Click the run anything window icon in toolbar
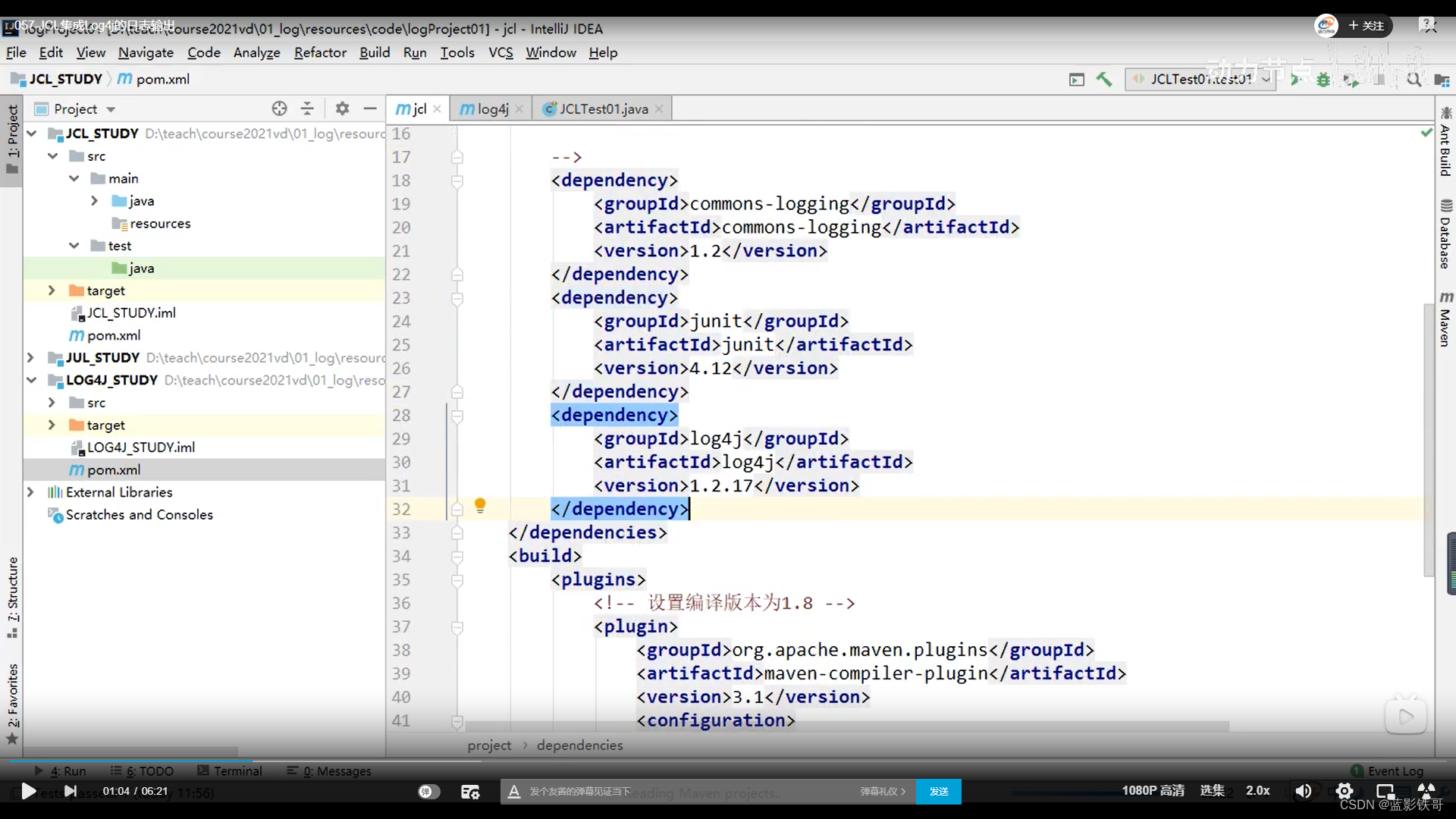 click(1077, 79)
